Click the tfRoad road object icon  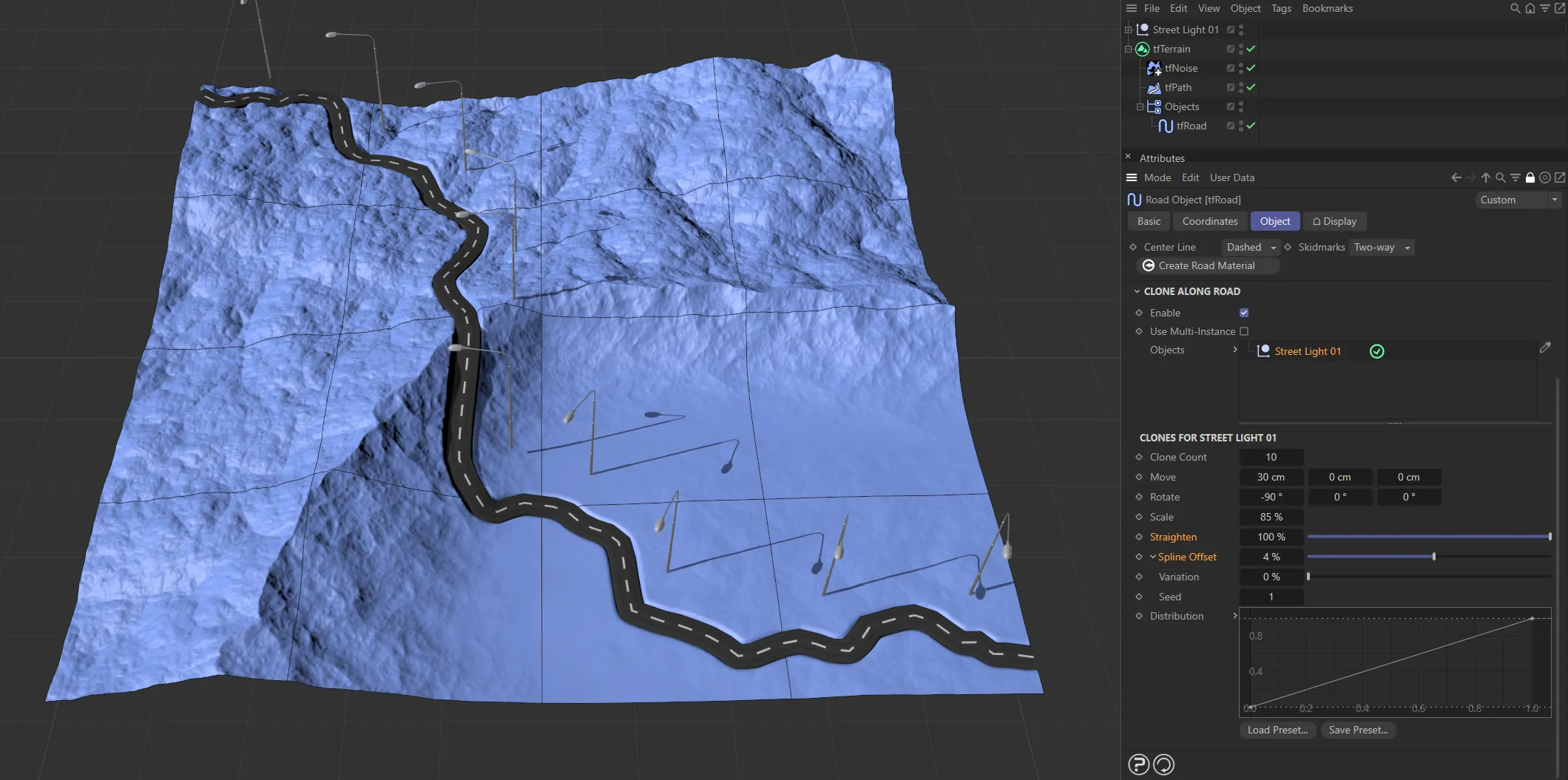pos(1166,126)
